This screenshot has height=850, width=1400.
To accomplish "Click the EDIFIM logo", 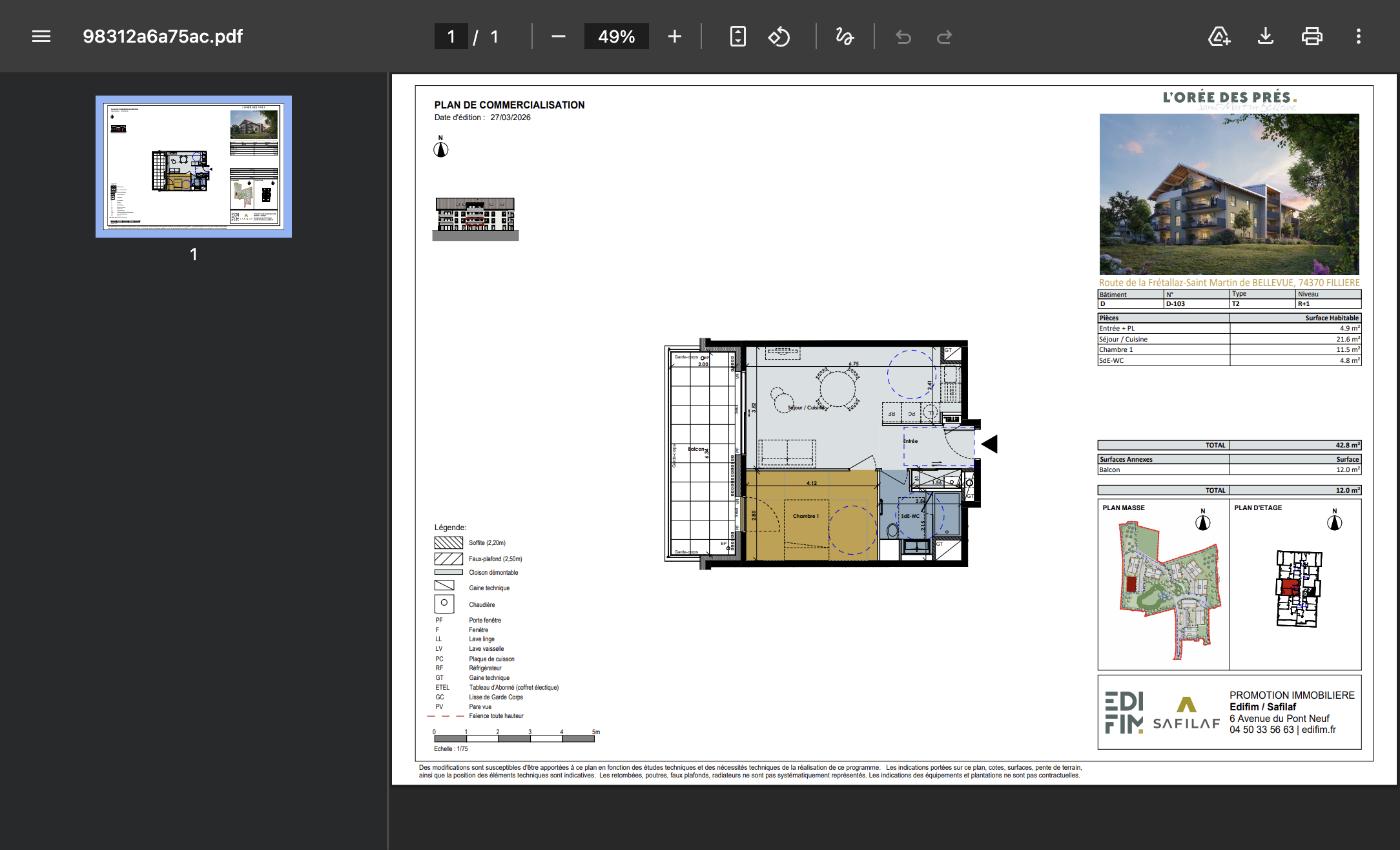I will 1123,712.
